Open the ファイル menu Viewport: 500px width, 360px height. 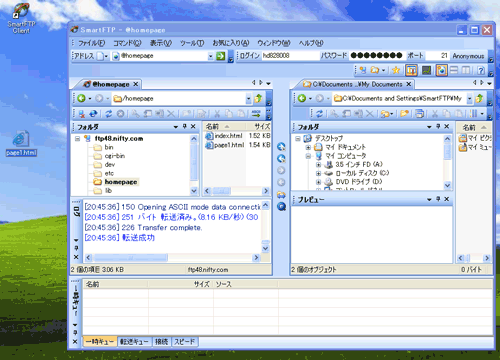click(x=92, y=43)
